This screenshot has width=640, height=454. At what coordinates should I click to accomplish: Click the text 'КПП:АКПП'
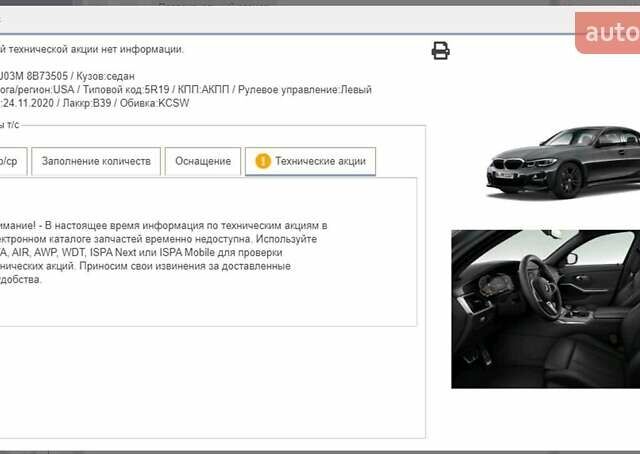[x=204, y=89]
